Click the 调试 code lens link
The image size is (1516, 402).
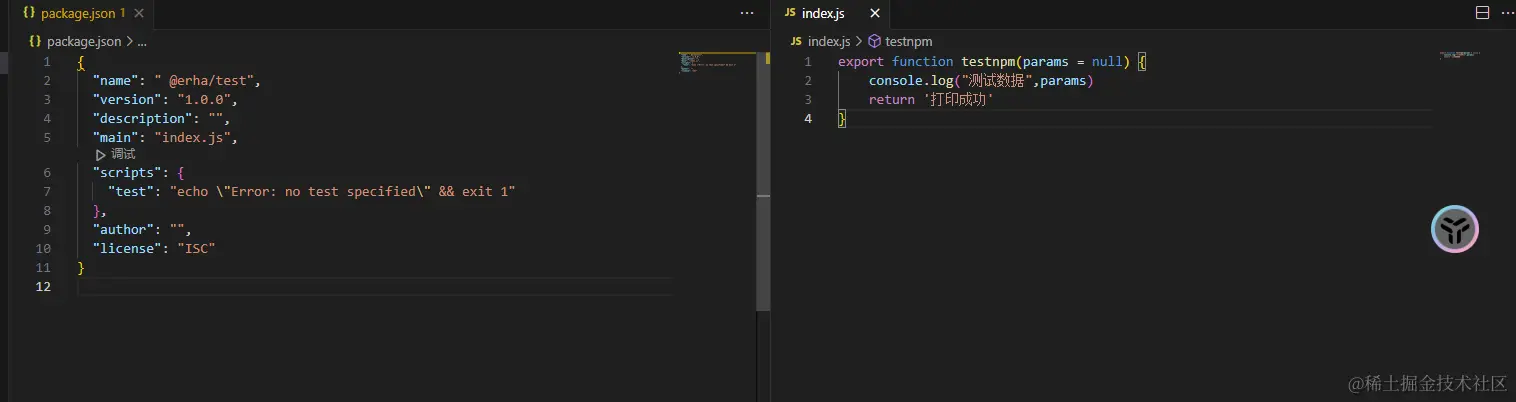(x=123, y=155)
